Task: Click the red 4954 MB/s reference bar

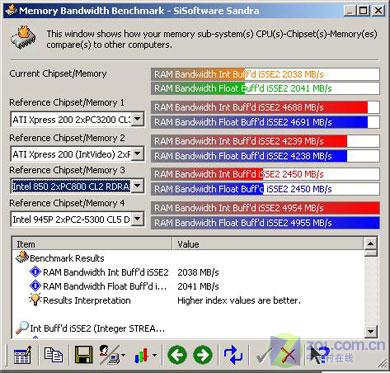Action: tap(265, 208)
